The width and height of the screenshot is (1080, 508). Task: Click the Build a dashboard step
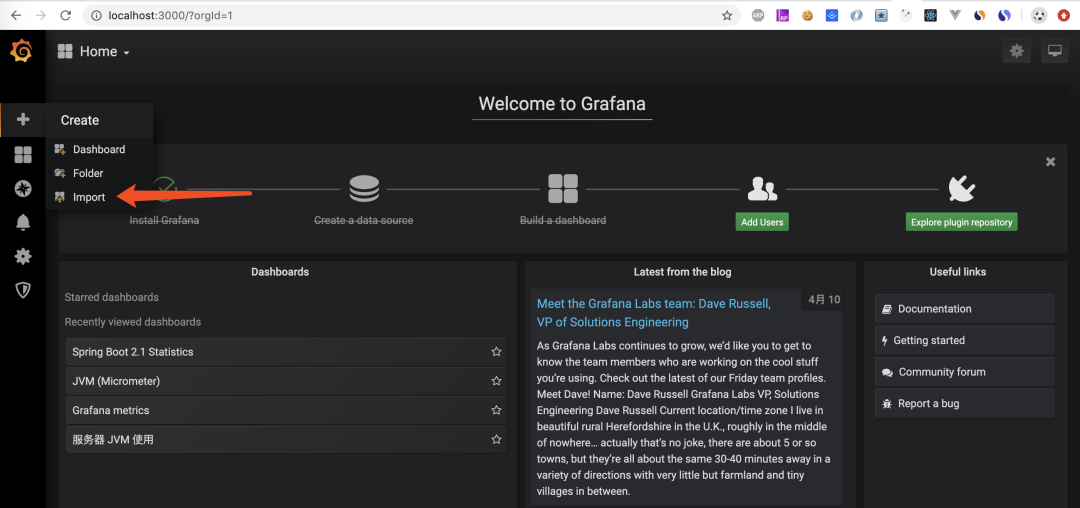[x=563, y=220]
